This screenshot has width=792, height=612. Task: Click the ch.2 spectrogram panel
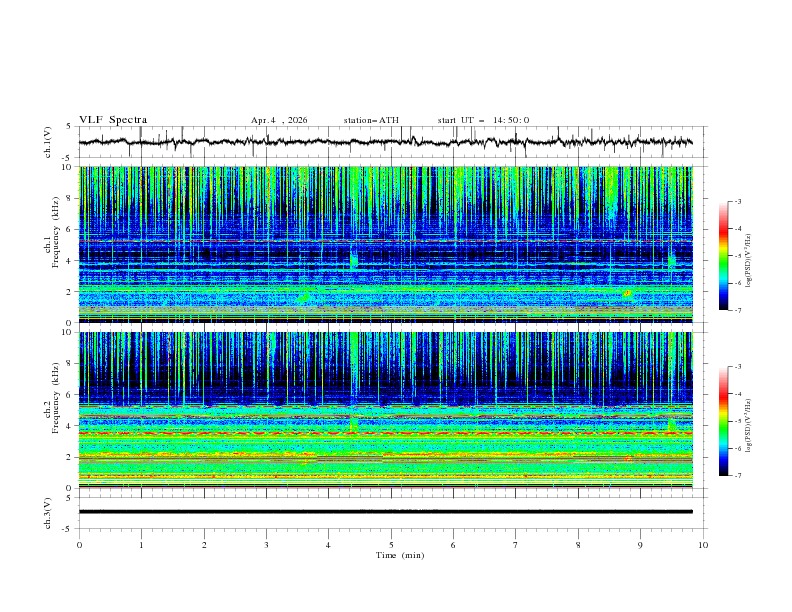386,410
